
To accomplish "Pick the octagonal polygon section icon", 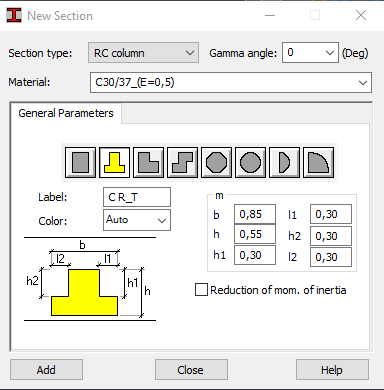I will click(216, 162).
